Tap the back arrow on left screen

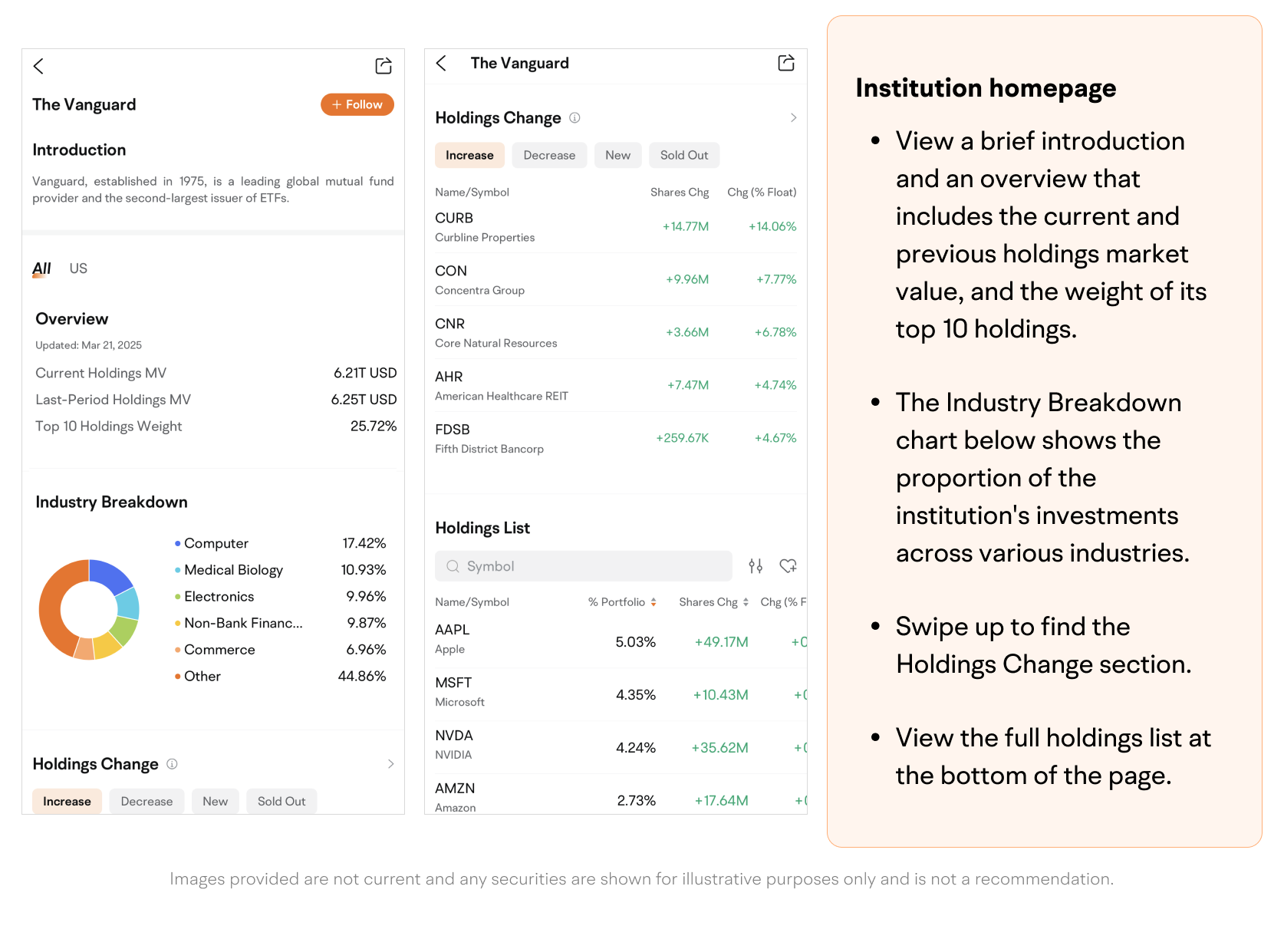tap(39, 66)
